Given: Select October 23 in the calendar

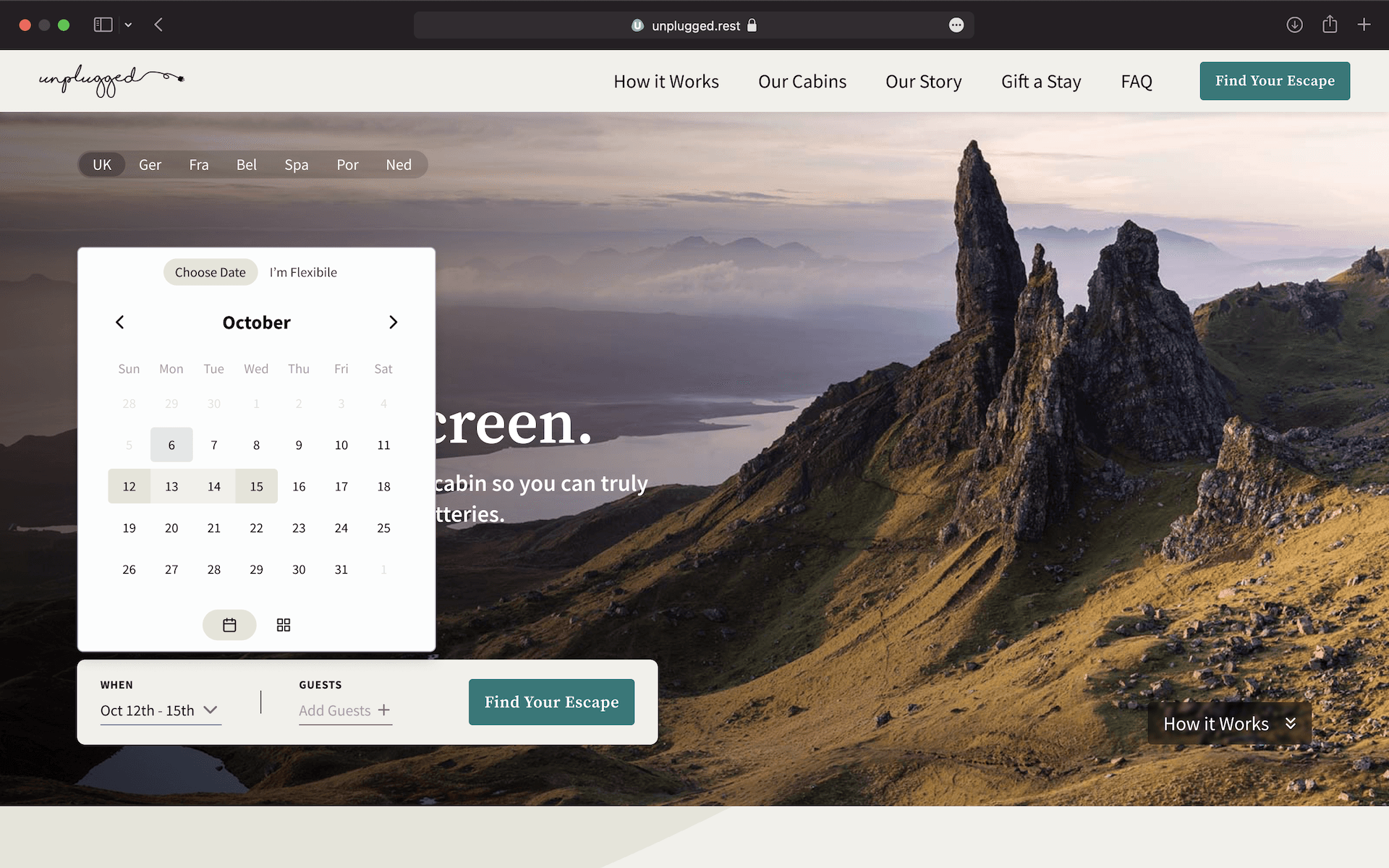Looking at the screenshot, I should 299,528.
